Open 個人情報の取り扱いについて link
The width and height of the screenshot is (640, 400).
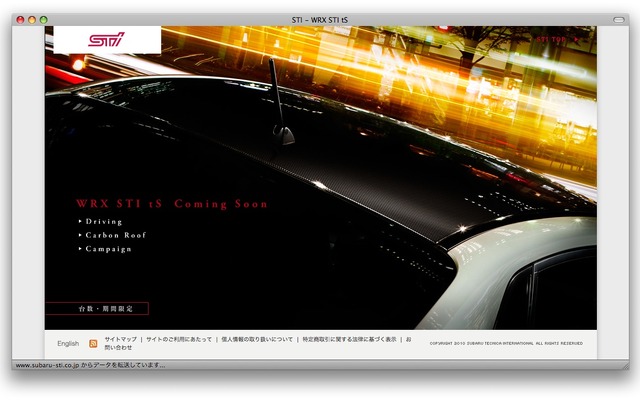(x=257, y=339)
